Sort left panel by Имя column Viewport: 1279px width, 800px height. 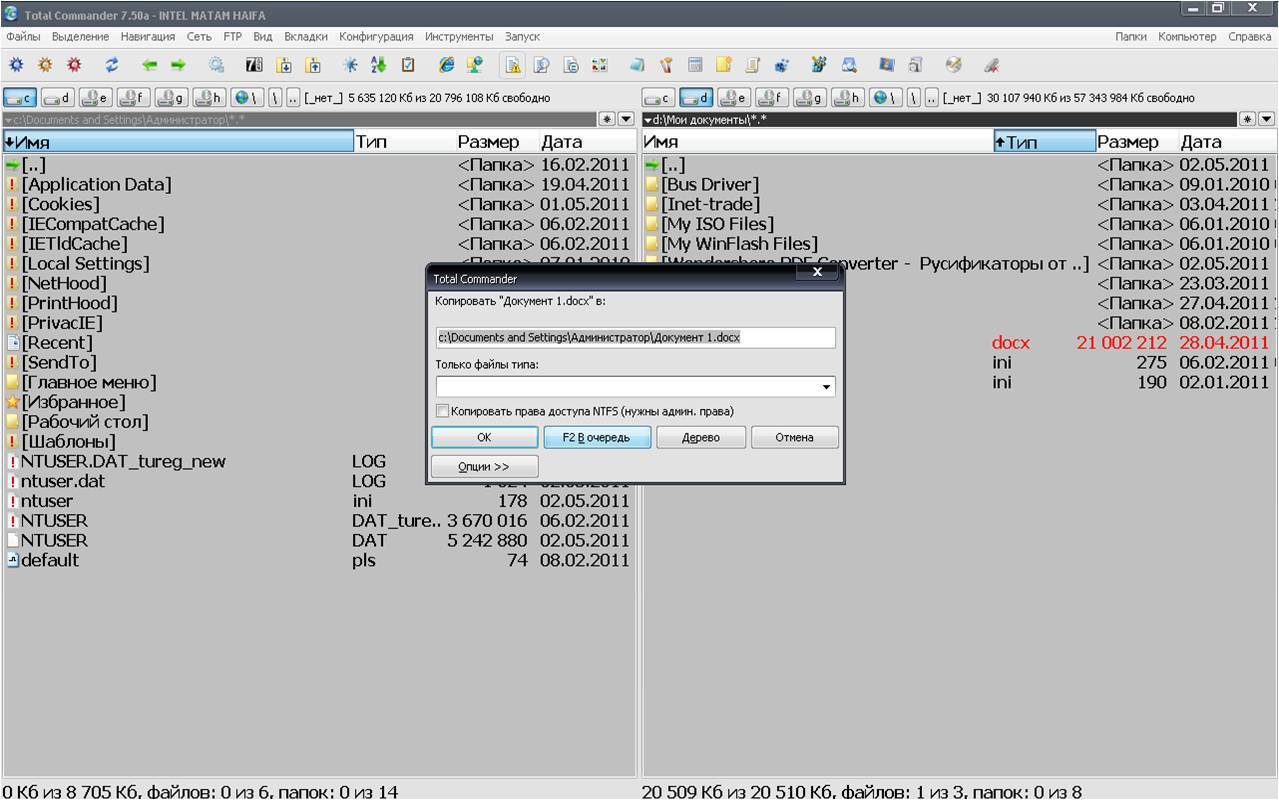[178, 142]
